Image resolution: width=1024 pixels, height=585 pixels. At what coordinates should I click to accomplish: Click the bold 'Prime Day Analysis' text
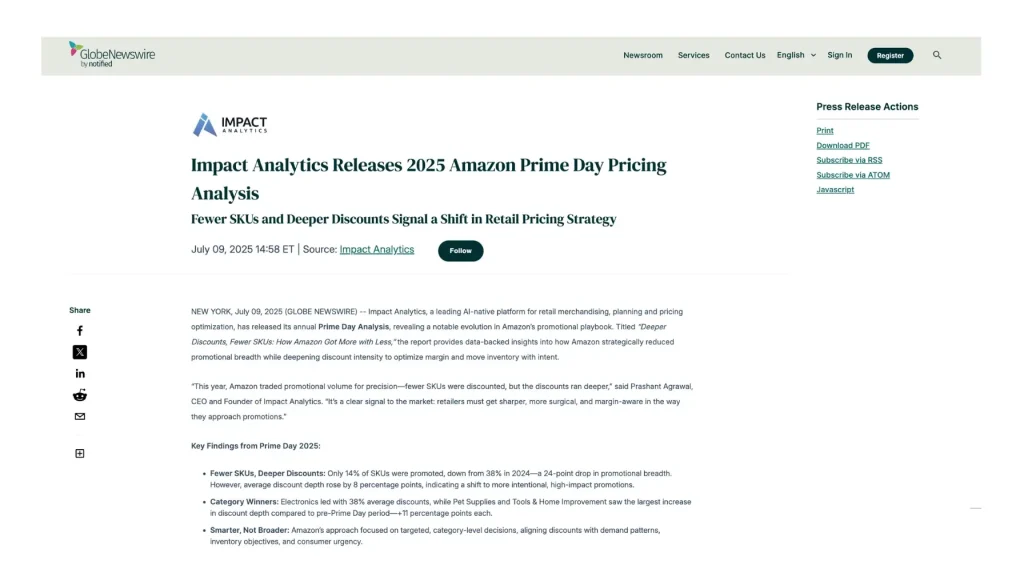353,326
